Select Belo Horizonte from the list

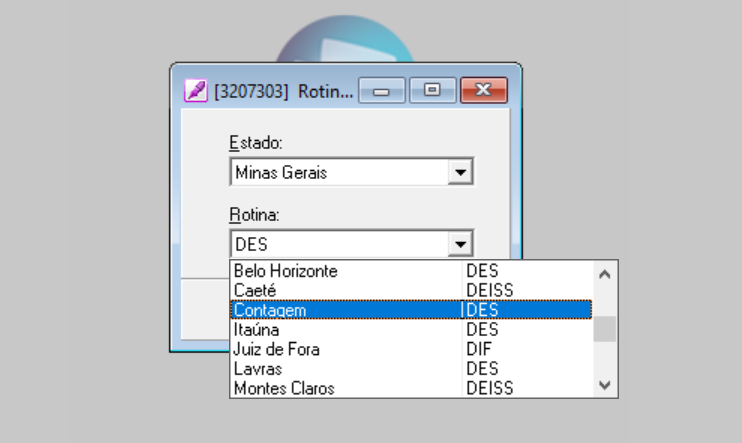(x=411, y=271)
